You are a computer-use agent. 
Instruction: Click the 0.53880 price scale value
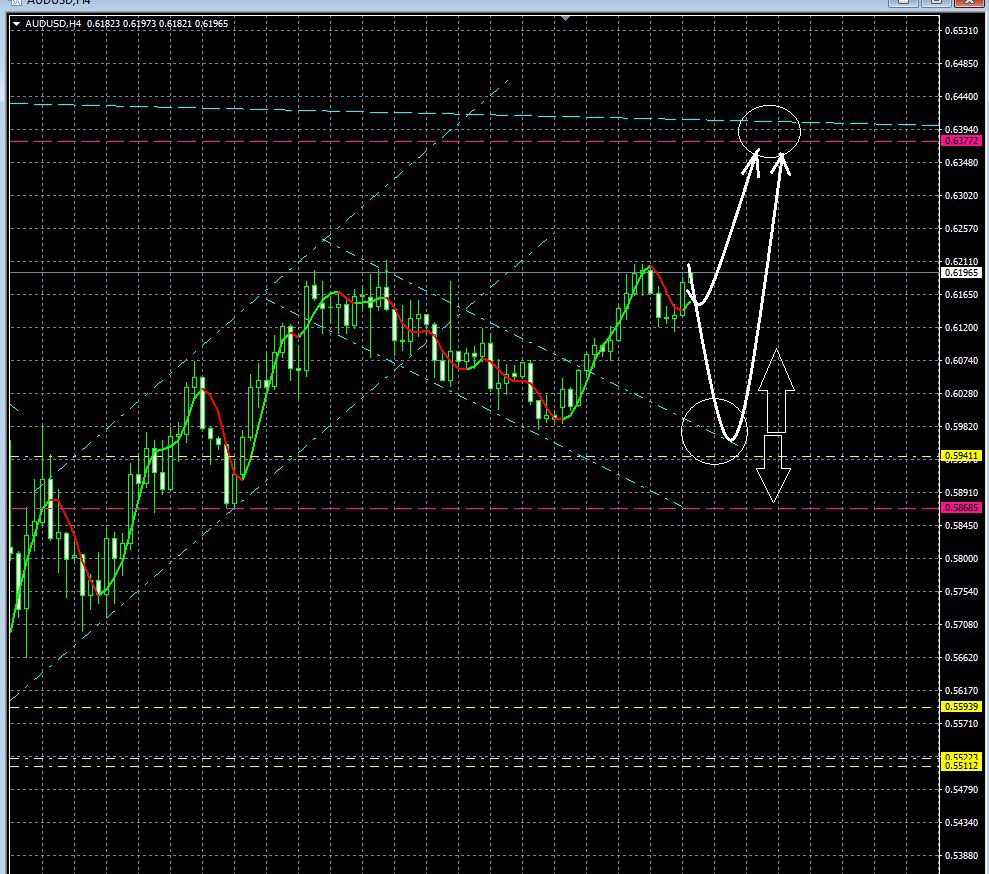point(961,856)
